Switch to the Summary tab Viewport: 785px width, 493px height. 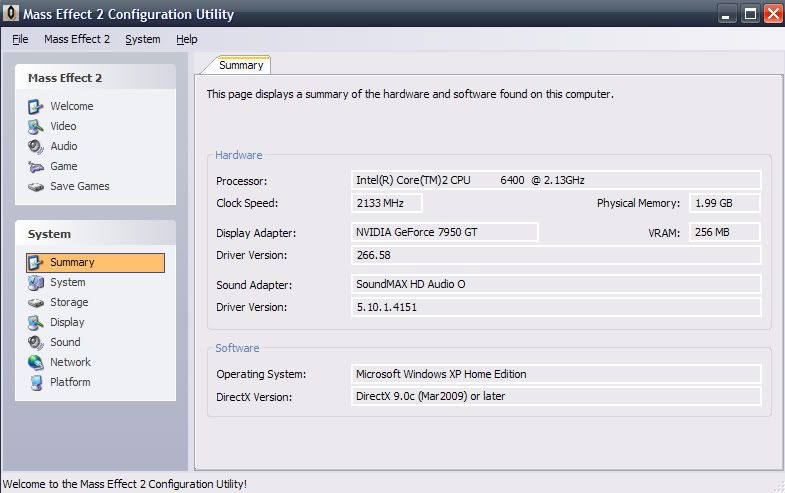pos(241,65)
